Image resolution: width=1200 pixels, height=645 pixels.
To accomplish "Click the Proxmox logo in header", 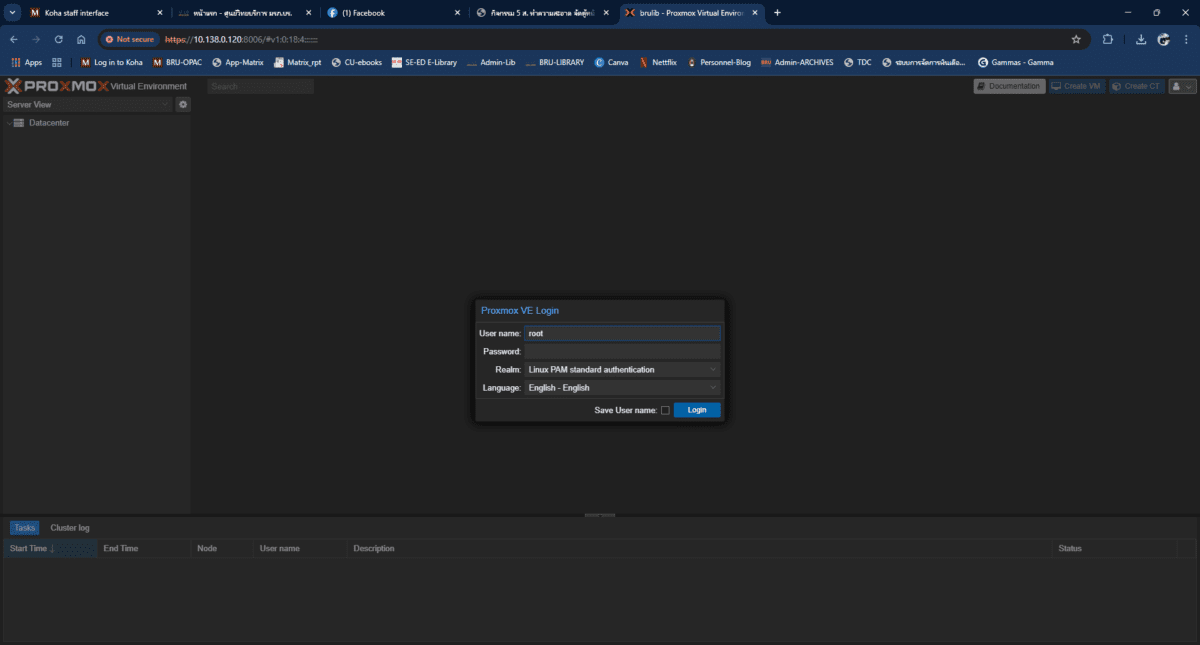I will (56, 86).
